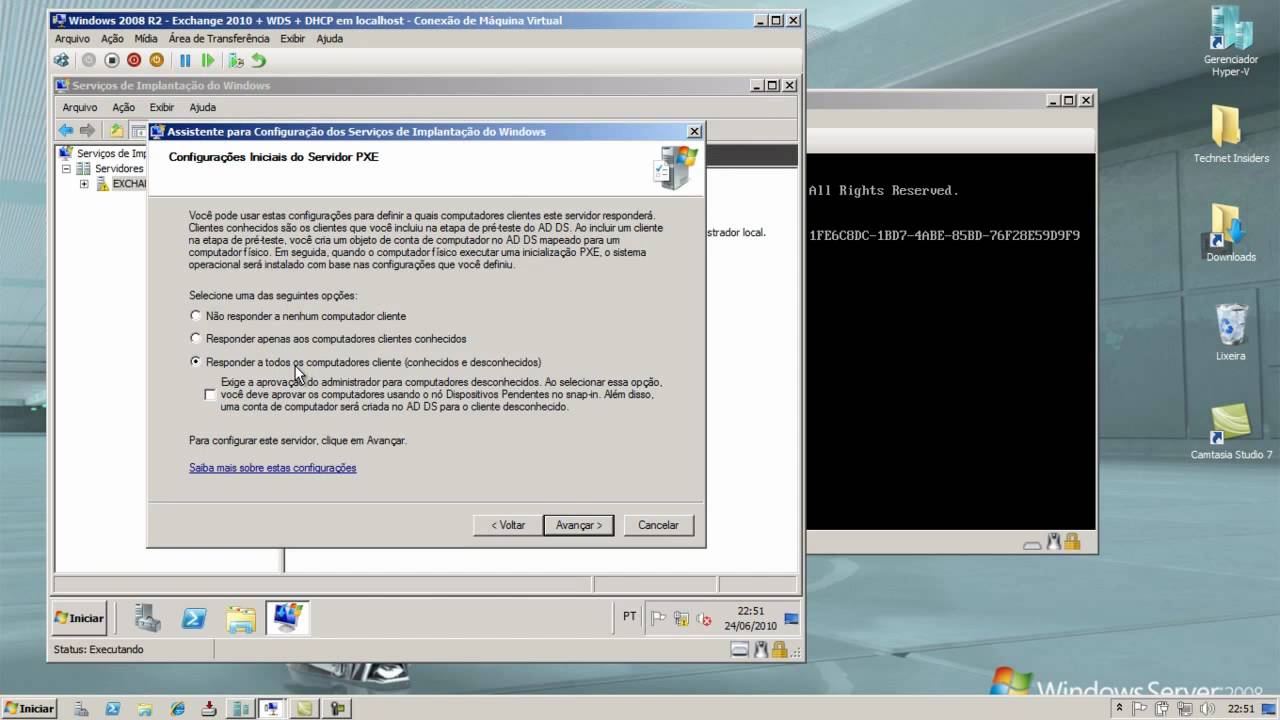Click 'Status: Executando' status bar text

click(98, 650)
